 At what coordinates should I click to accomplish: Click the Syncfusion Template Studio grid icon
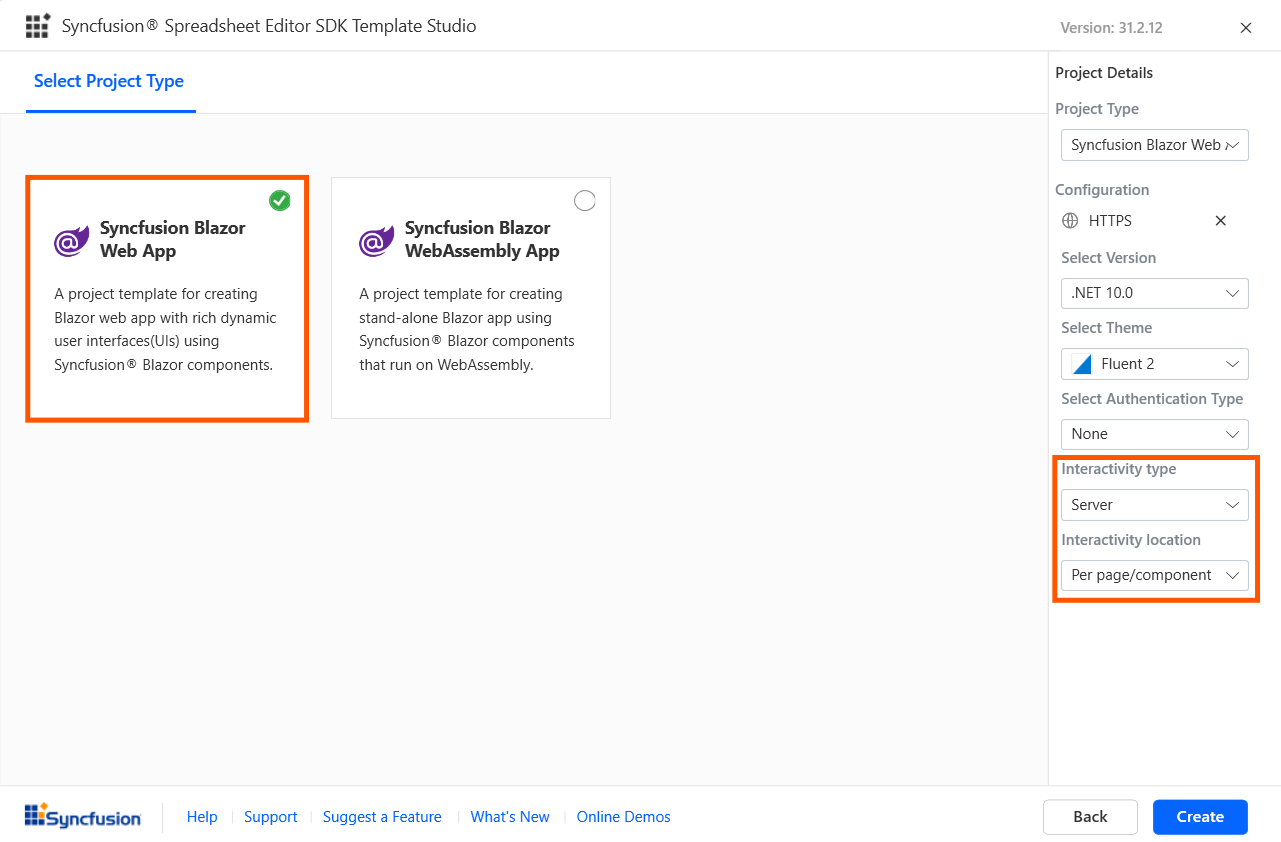coord(37,25)
